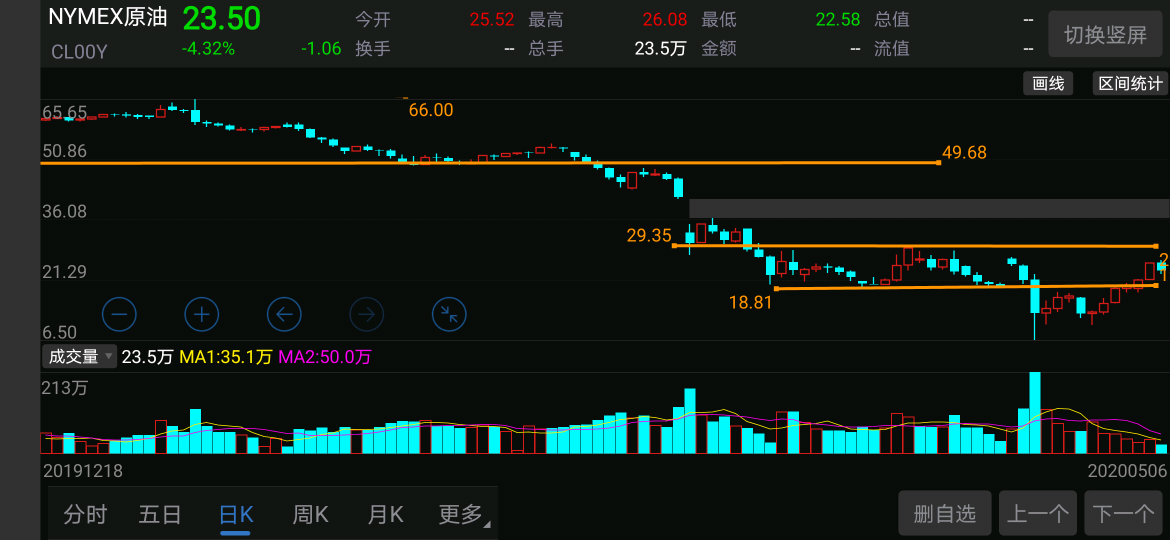The height and width of the screenshot is (540, 1170).
Task: Click the end date 20200506
Action: point(1126,471)
